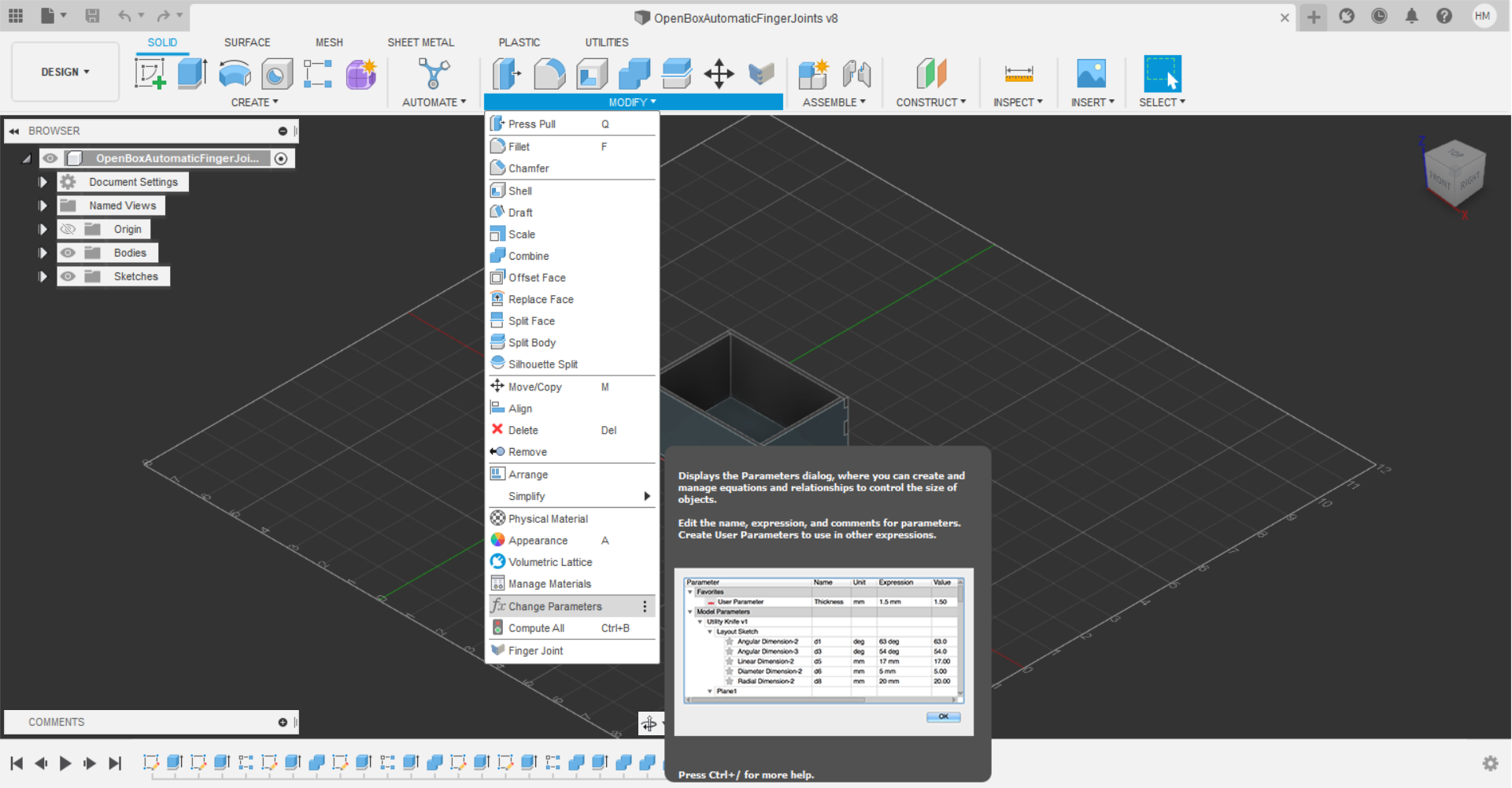Image resolution: width=1512 pixels, height=788 pixels.
Task: Select the Revolve tool
Action: pos(235,73)
